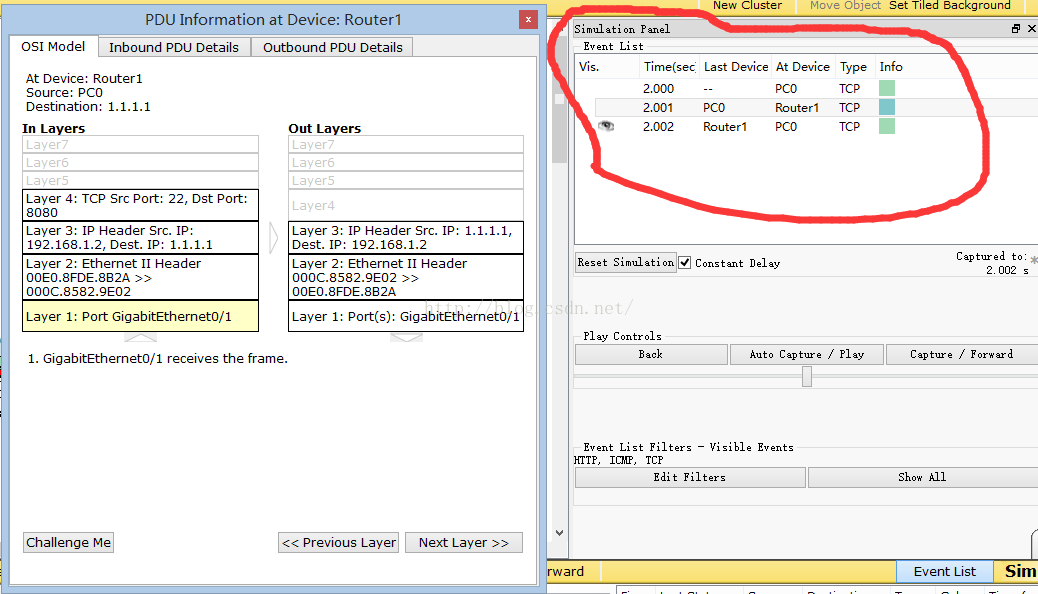Image resolution: width=1038 pixels, height=594 pixels.
Task: Open the Outbound PDU Details tab
Action: coord(332,47)
